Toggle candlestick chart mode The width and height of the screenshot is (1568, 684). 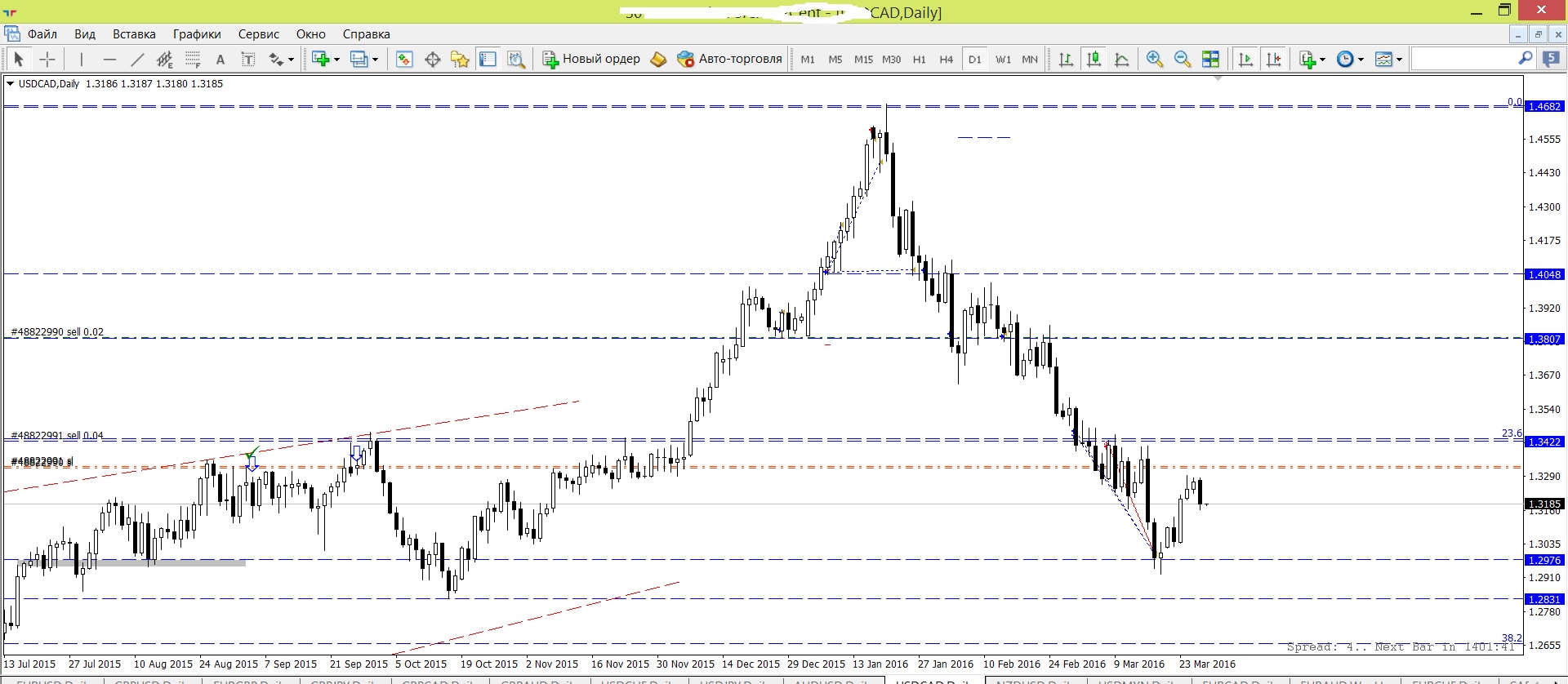[1094, 59]
